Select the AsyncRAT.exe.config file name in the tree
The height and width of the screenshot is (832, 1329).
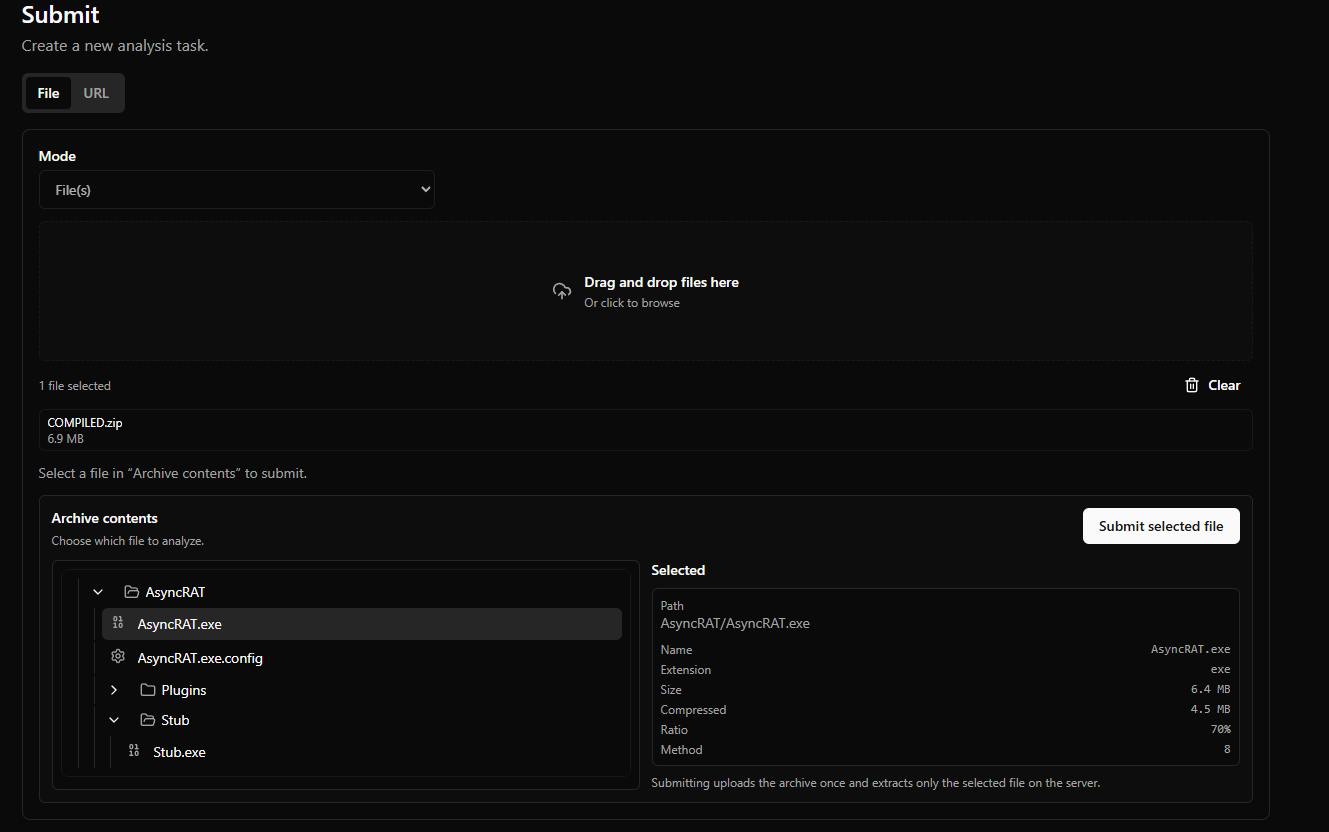pos(200,658)
